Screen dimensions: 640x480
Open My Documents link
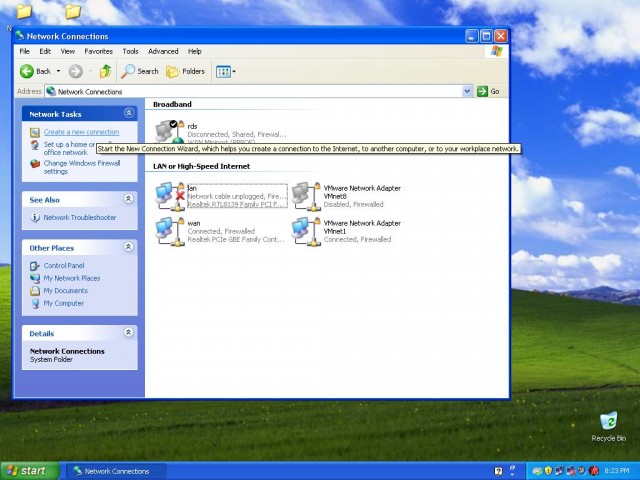65,291
